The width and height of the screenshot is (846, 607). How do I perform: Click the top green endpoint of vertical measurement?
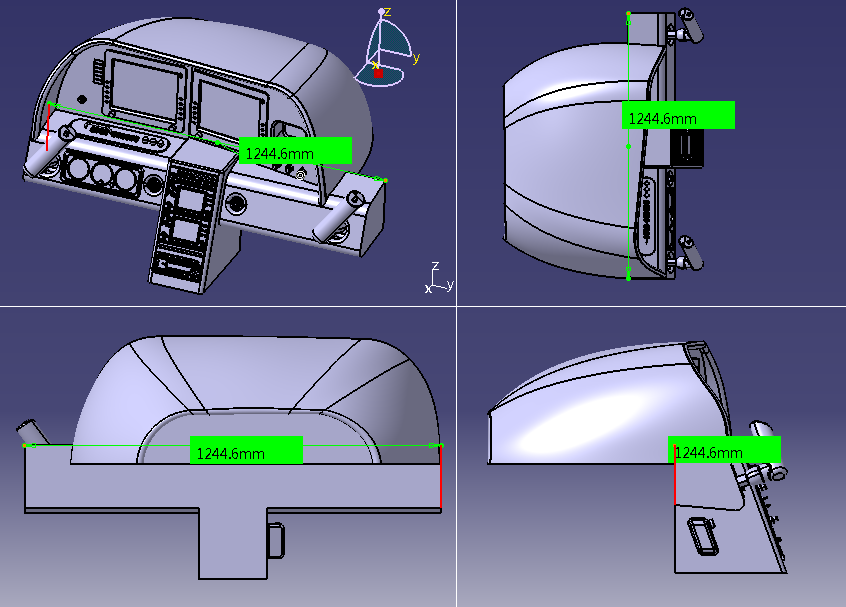(628, 13)
